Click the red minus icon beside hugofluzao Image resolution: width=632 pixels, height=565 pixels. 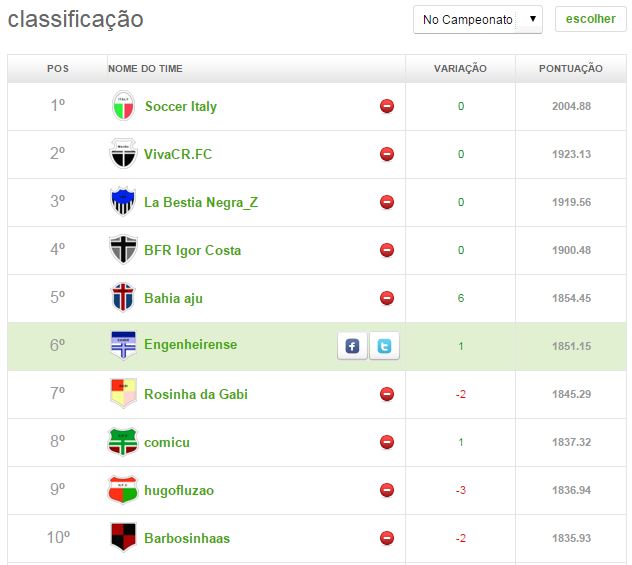point(387,490)
